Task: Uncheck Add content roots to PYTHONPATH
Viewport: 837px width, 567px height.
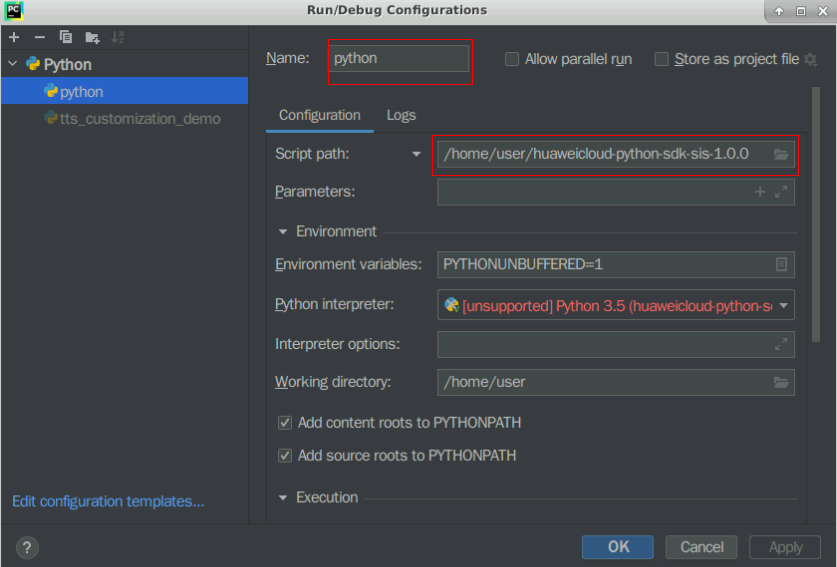Action: click(285, 423)
